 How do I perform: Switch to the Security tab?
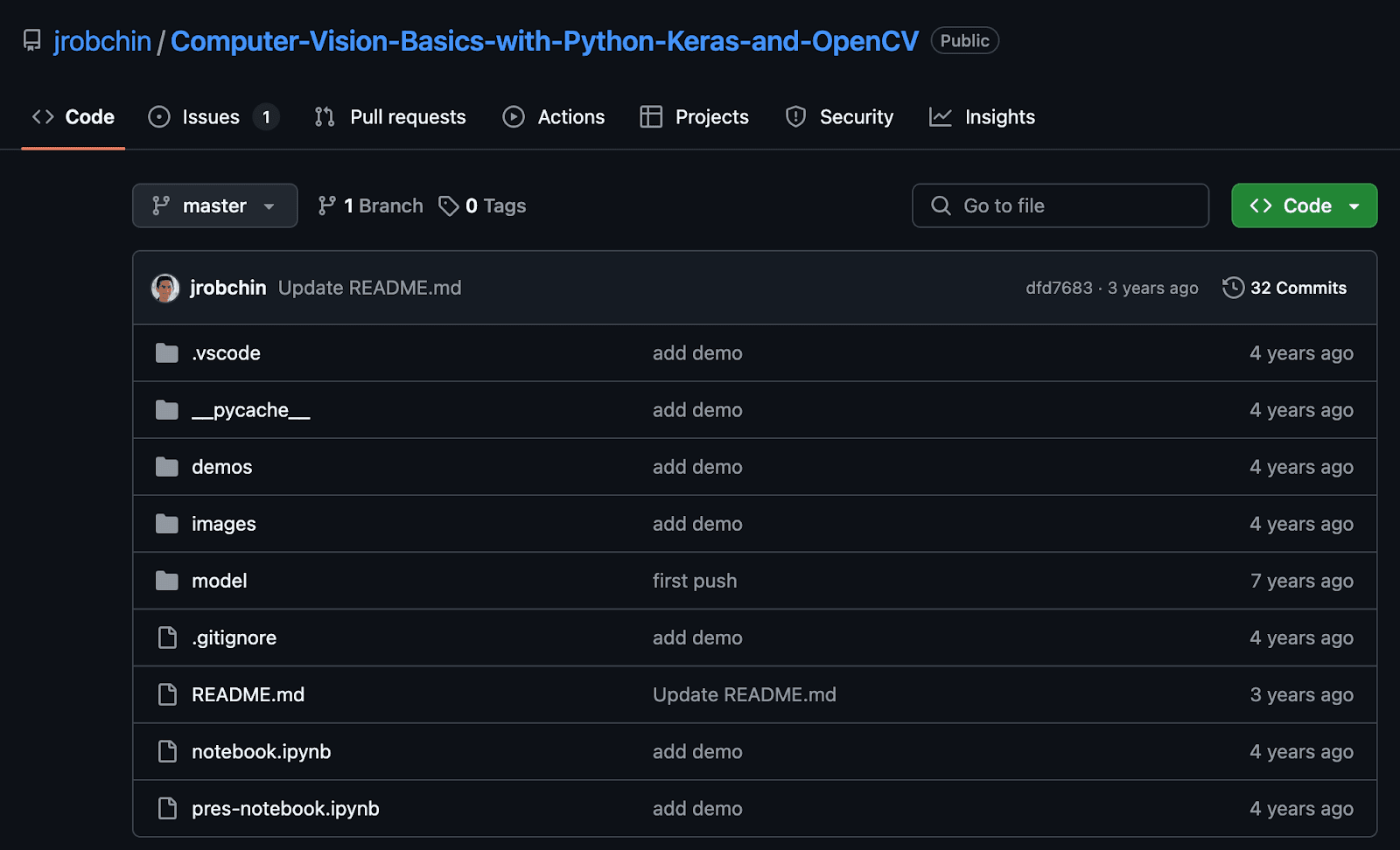(x=839, y=117)
